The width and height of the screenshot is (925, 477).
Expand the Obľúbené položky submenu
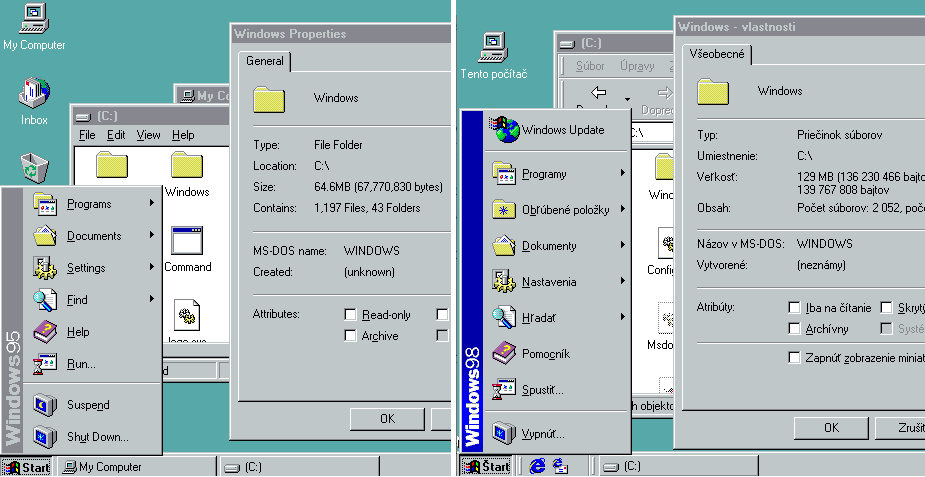(565, 210)
